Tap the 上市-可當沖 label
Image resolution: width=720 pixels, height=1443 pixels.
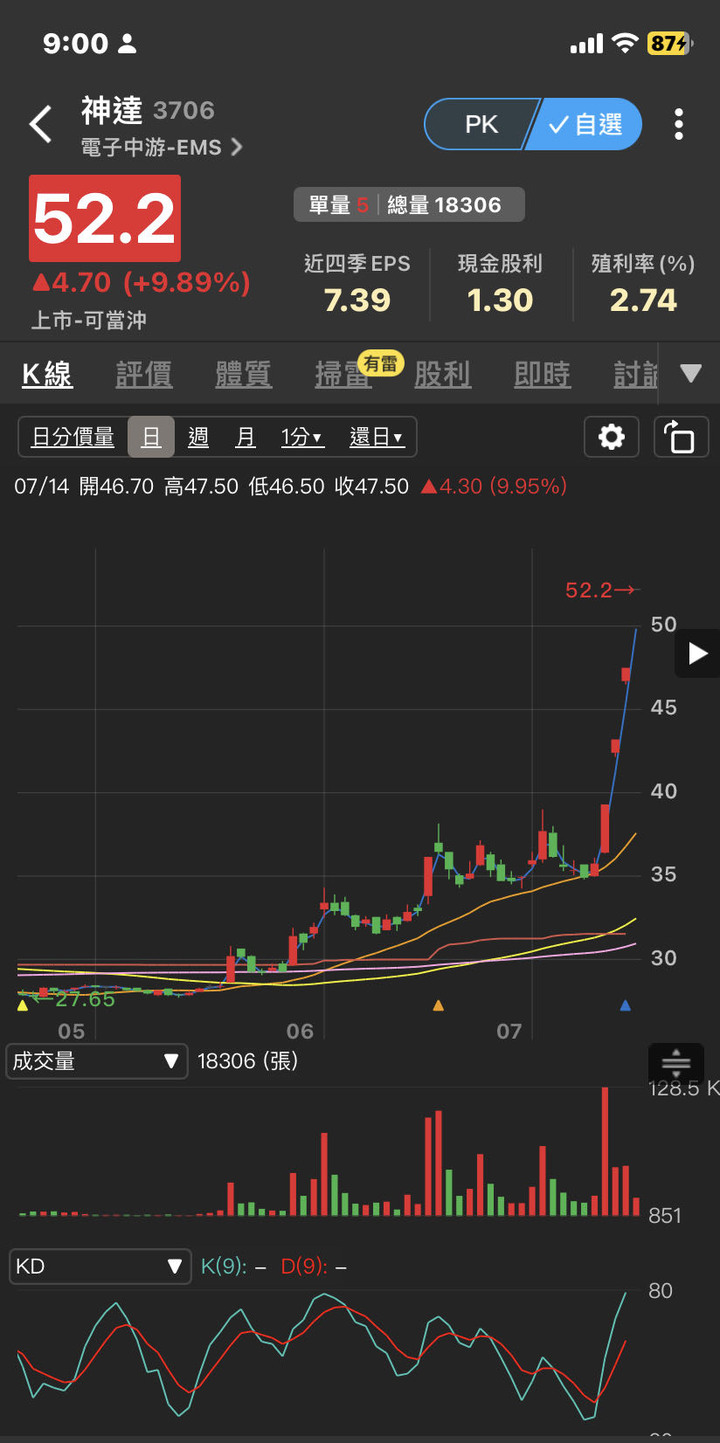click(x=90, y=321)
